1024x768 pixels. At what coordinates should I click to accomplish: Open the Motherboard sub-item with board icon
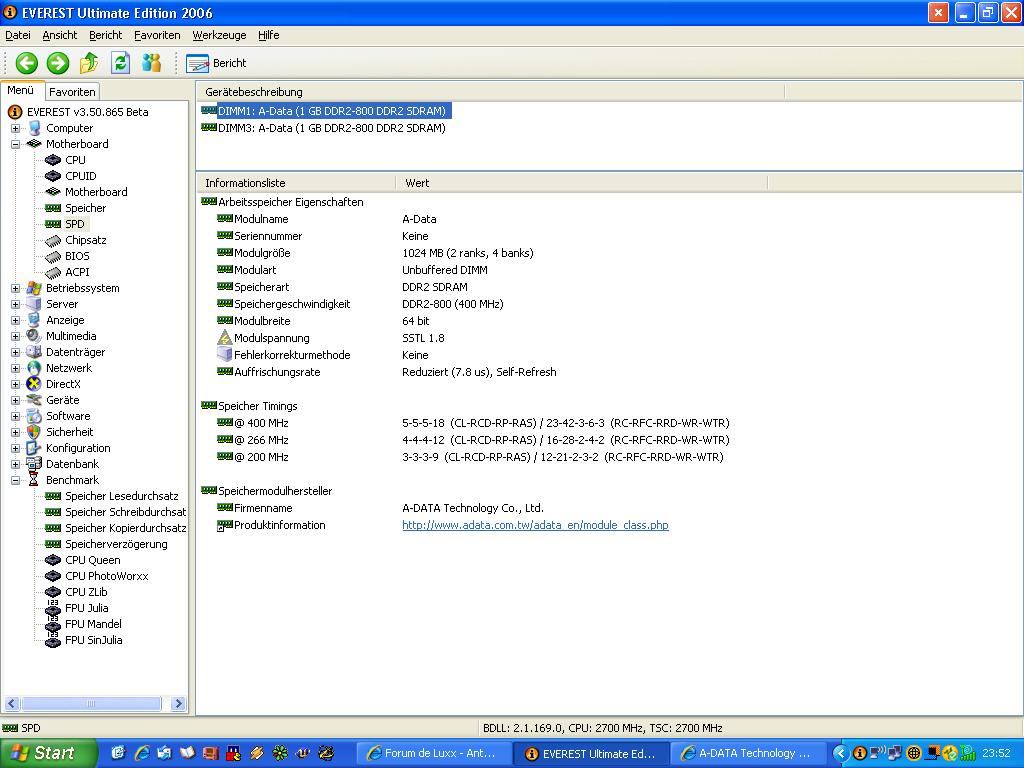click(96, 192)
